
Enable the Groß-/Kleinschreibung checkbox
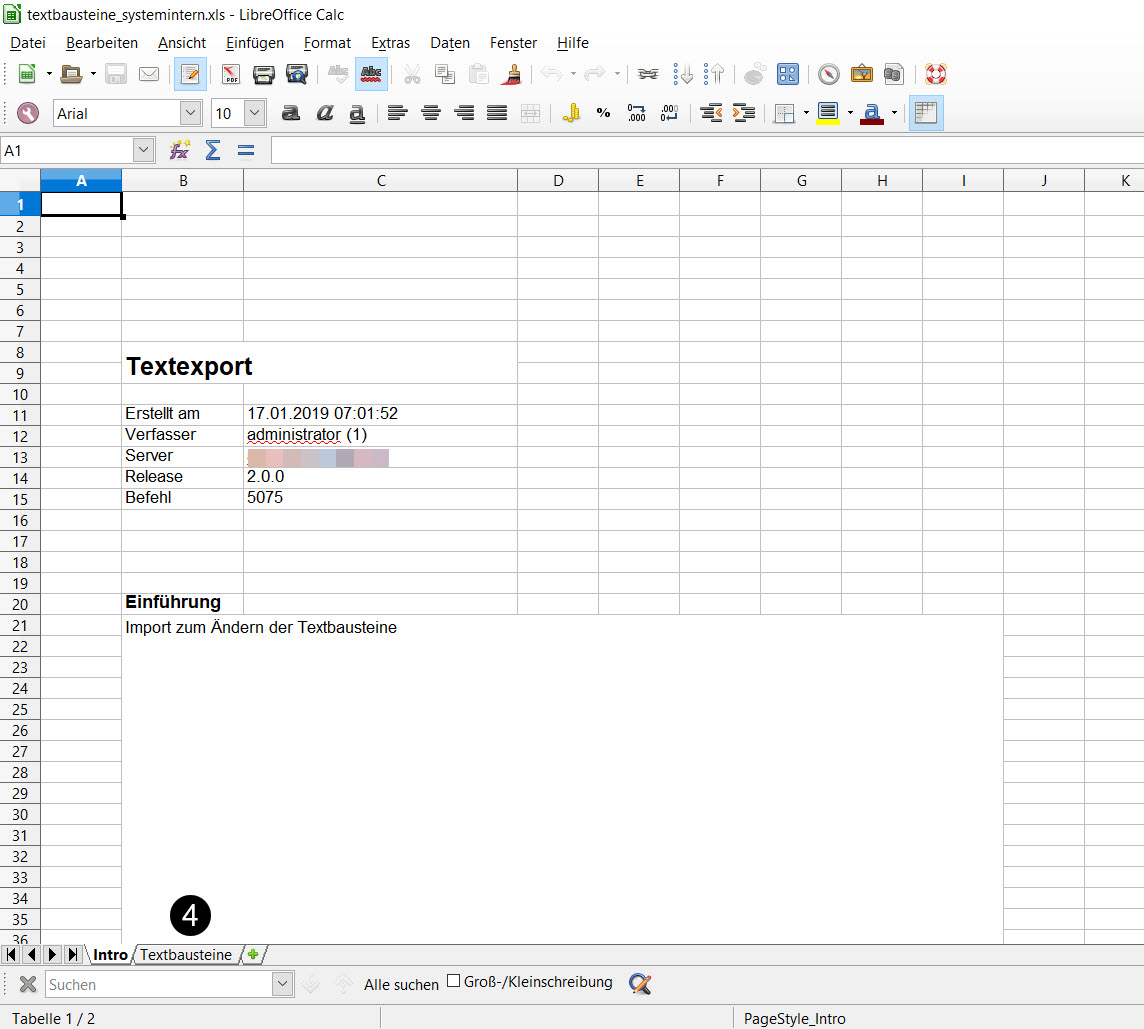click(453, 981)
